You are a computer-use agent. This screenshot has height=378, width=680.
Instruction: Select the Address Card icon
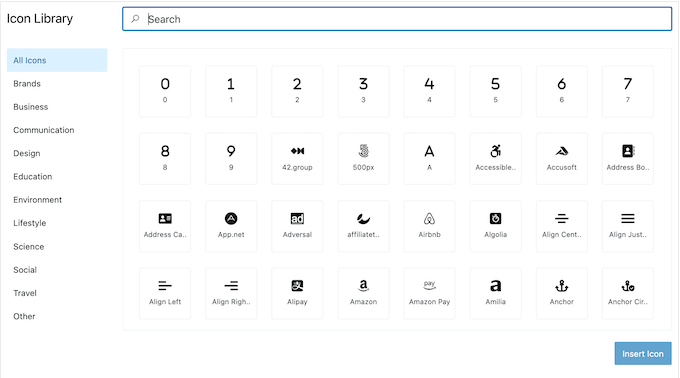coord(165,226)
